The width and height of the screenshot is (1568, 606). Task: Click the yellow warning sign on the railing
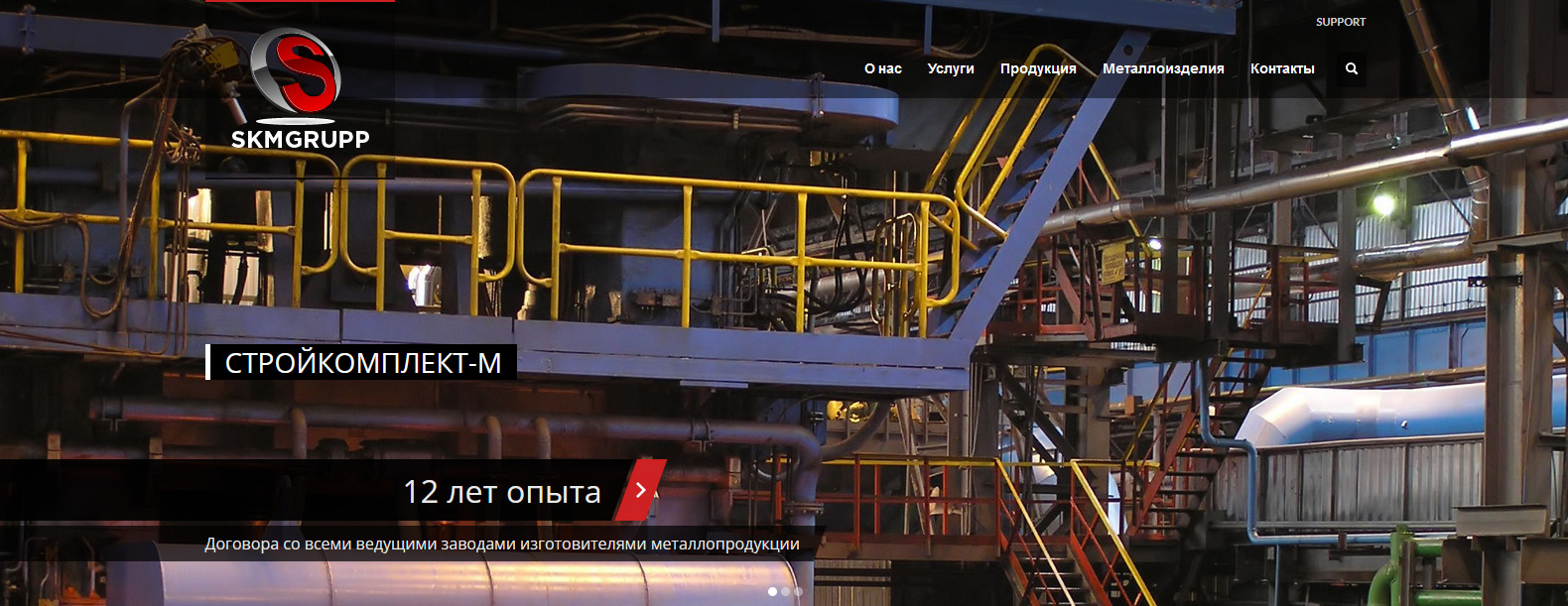point(1113,265)
